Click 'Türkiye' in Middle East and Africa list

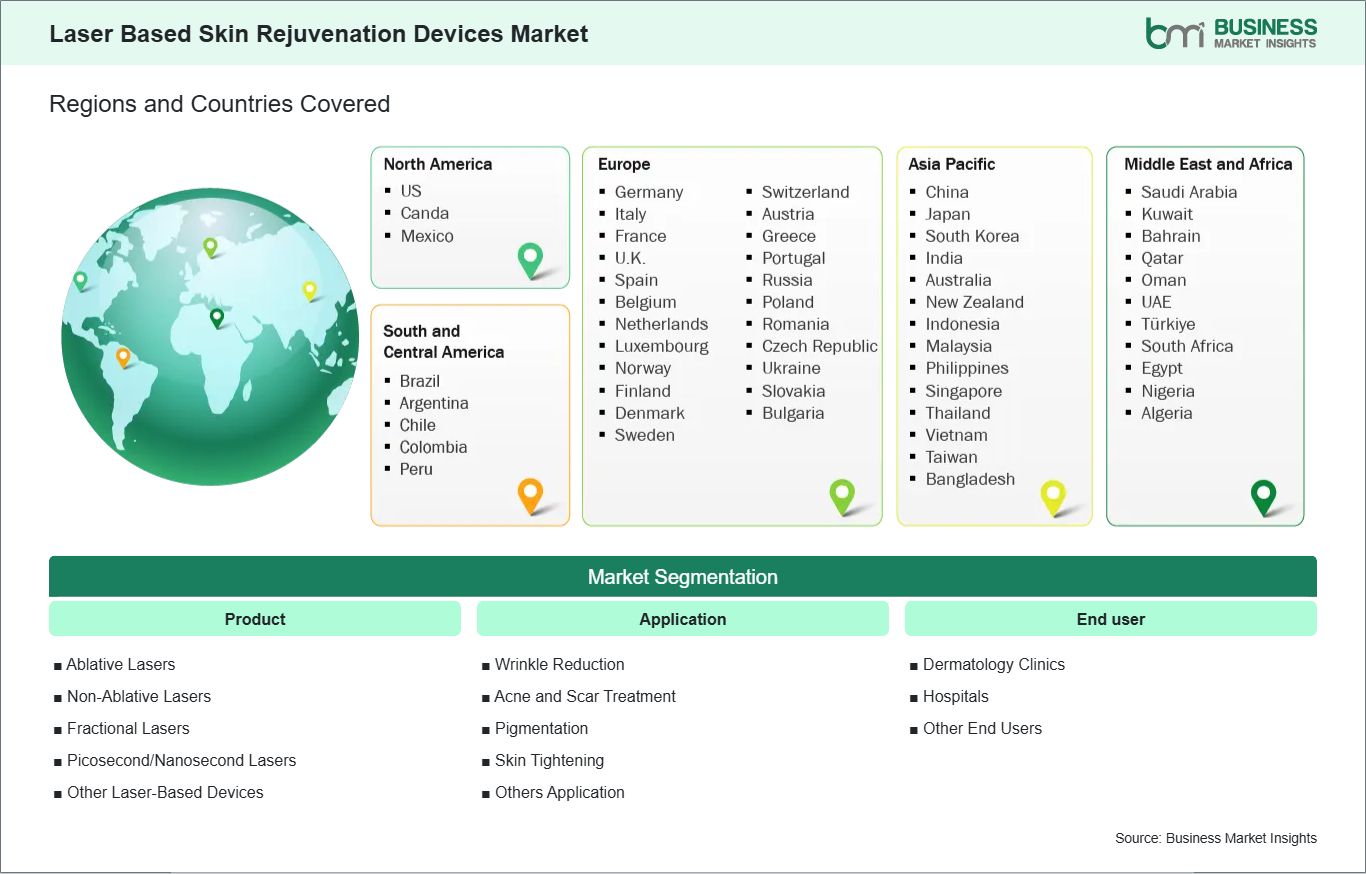point(1168,324)
